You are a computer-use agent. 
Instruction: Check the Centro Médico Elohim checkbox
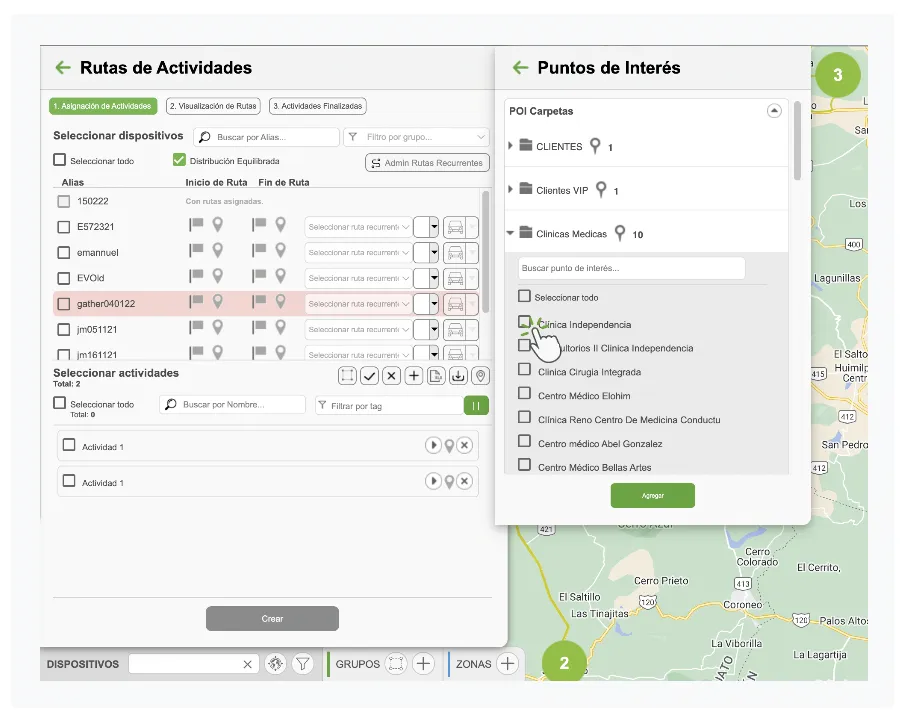click(x=524, y=393)
